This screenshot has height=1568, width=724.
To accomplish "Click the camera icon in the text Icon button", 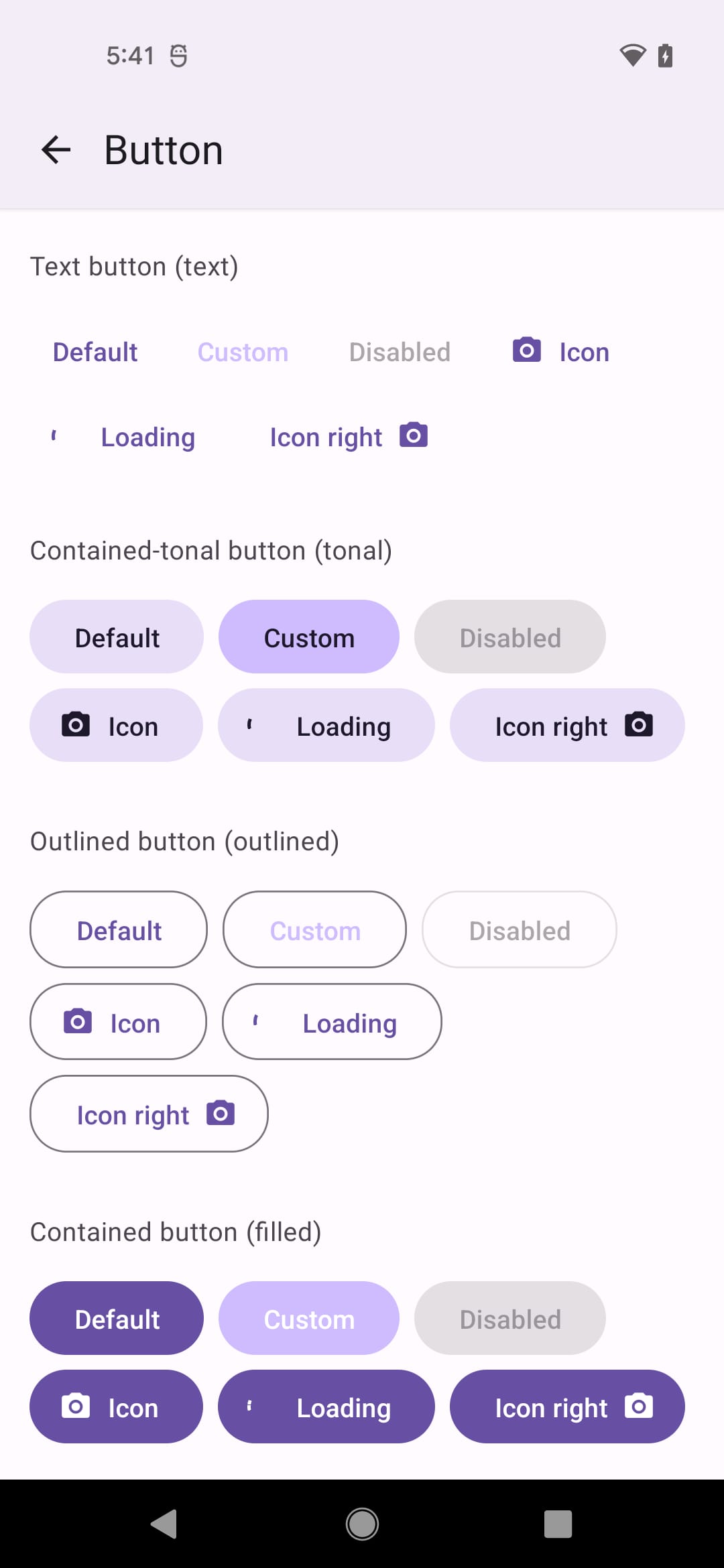I will coord(527,350).
